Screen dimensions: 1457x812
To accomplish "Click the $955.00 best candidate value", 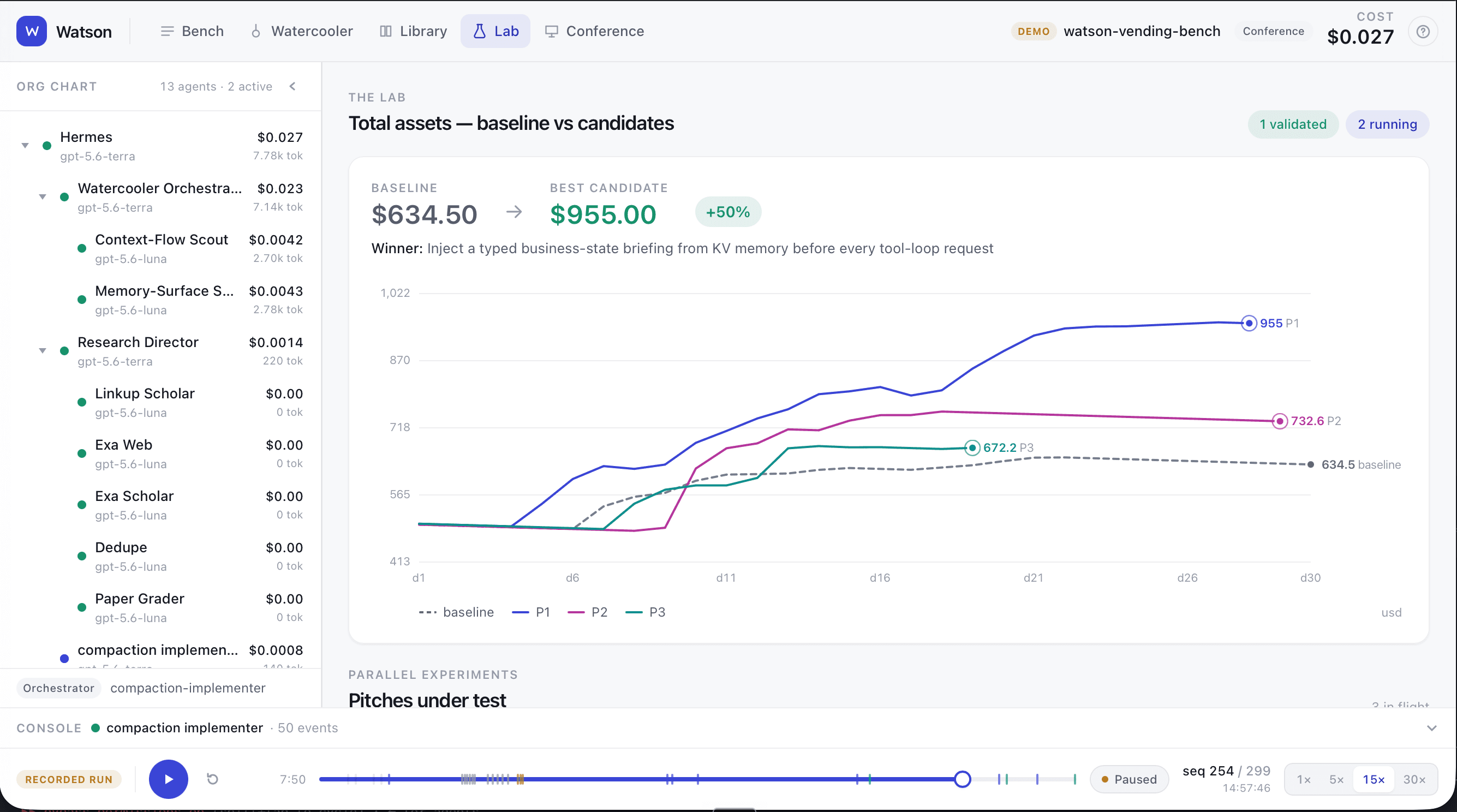I will [603, 215].
